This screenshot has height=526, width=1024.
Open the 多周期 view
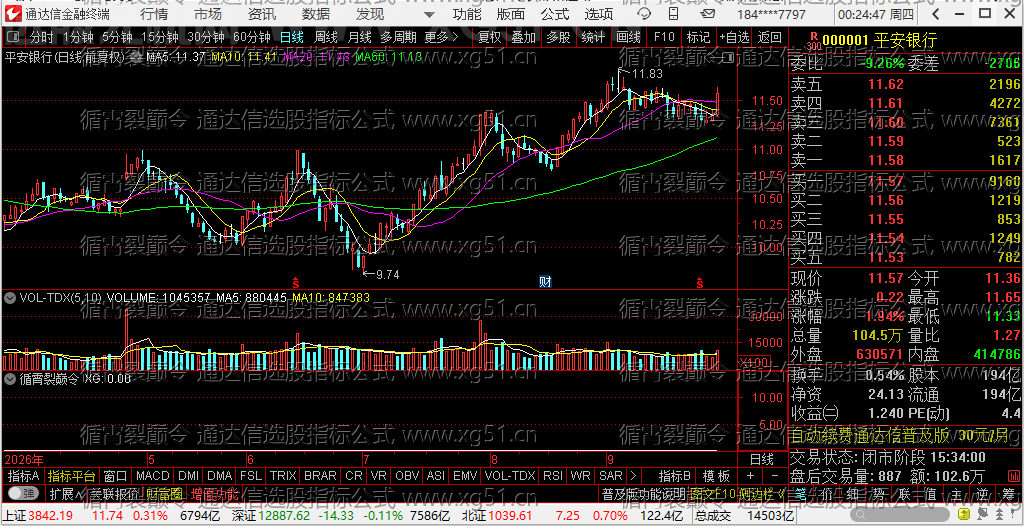click(398, 38)
